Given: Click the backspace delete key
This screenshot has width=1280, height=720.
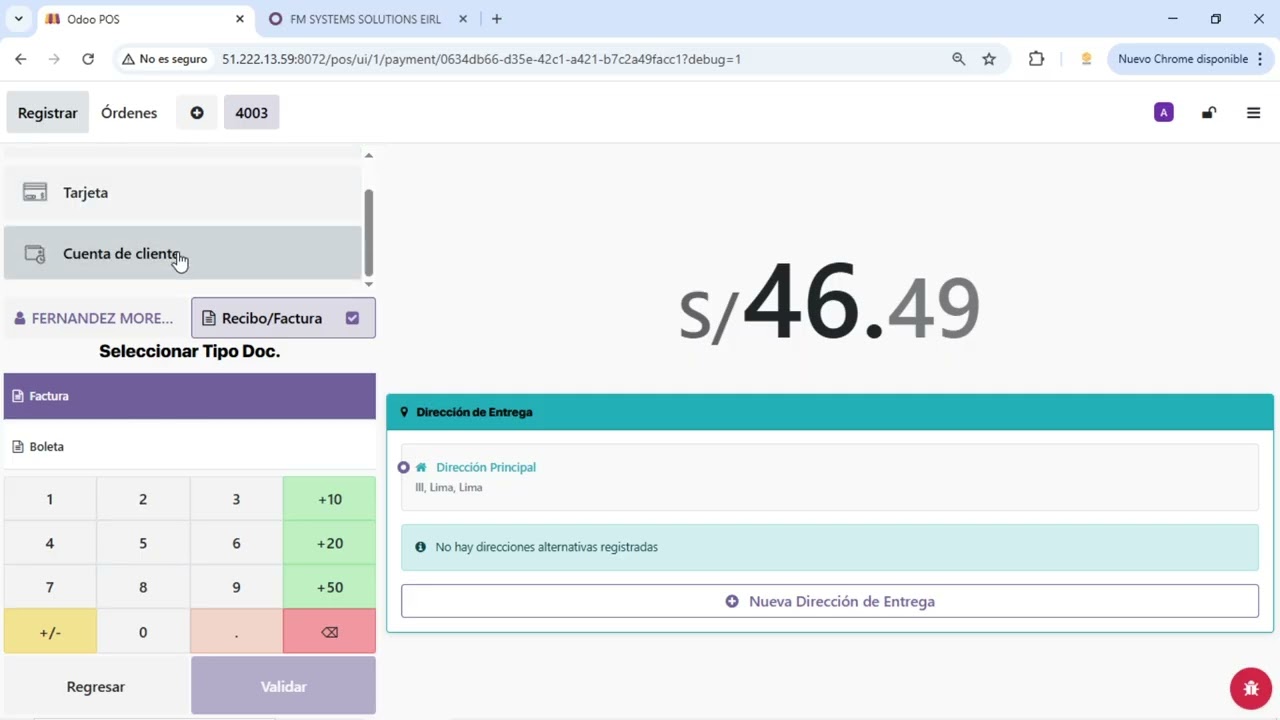Looking at the screenshot, I should point(329,632).
